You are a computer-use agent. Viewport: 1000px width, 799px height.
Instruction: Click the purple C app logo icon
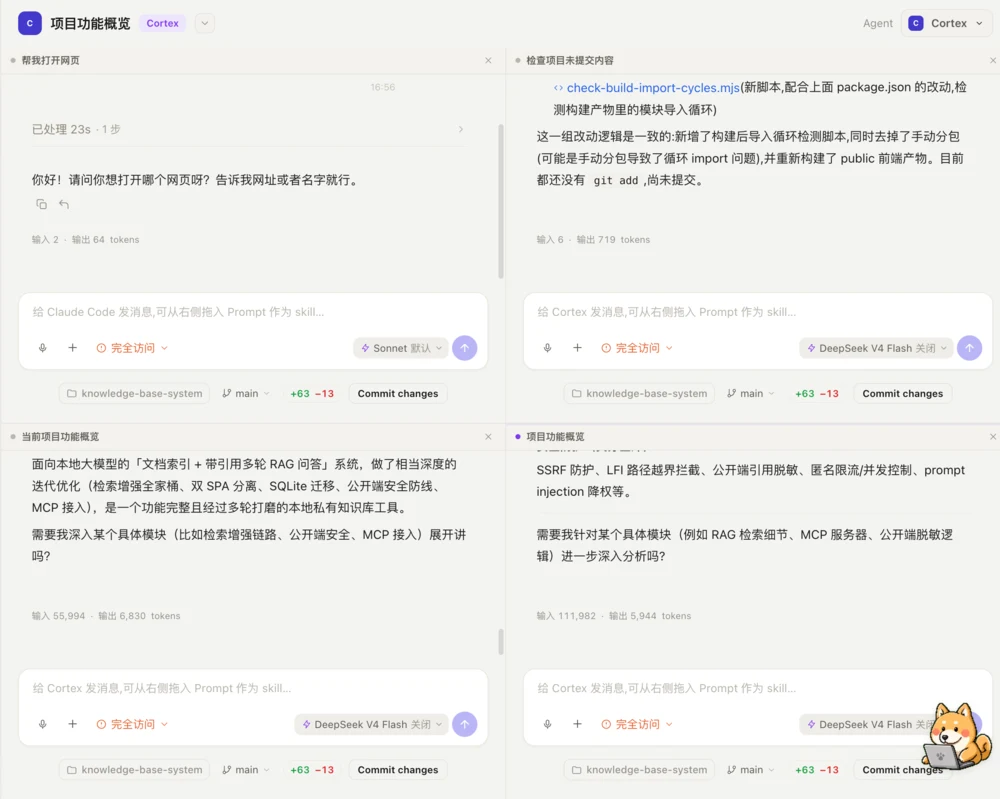click(29, 23)
